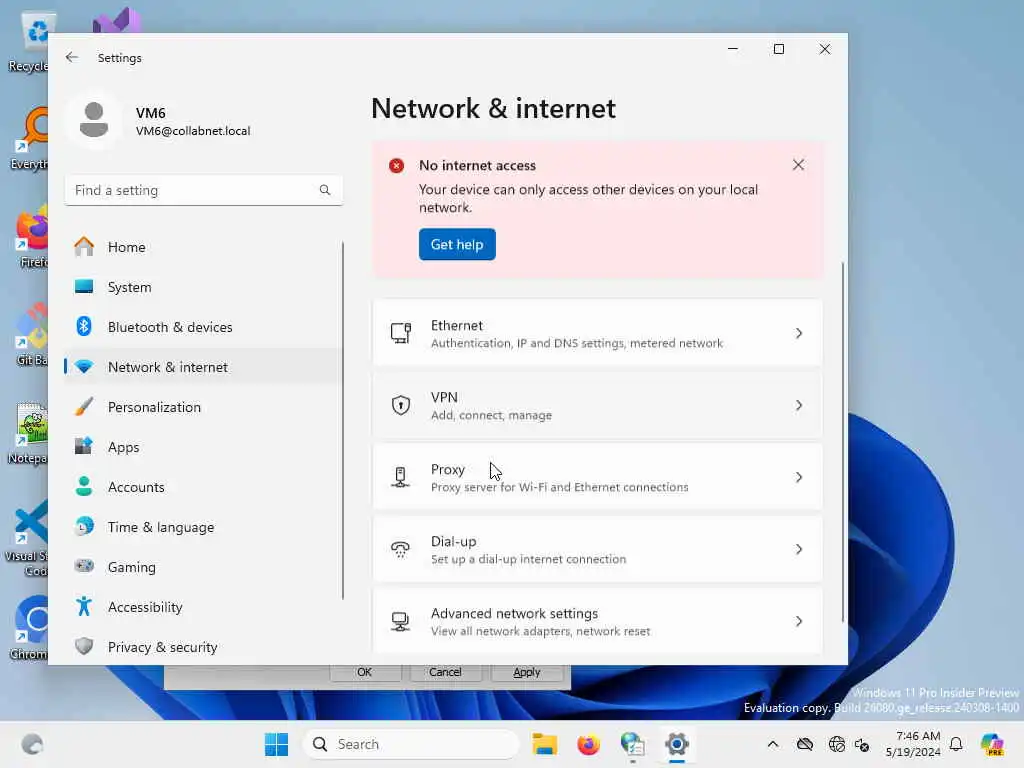Open notification bell in taskbar

(956, 744)
